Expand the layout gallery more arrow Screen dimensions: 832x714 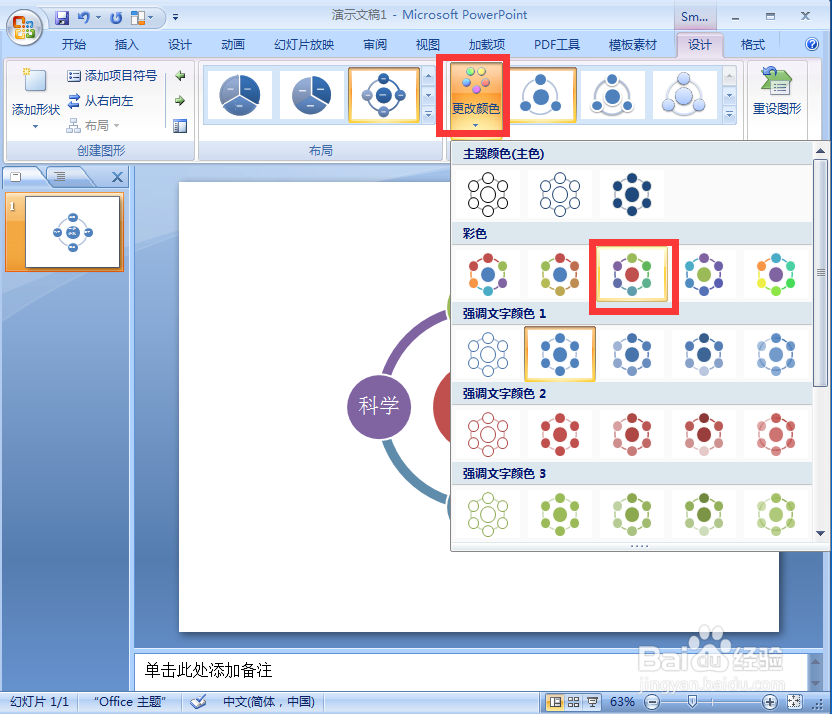coord(429,114)
